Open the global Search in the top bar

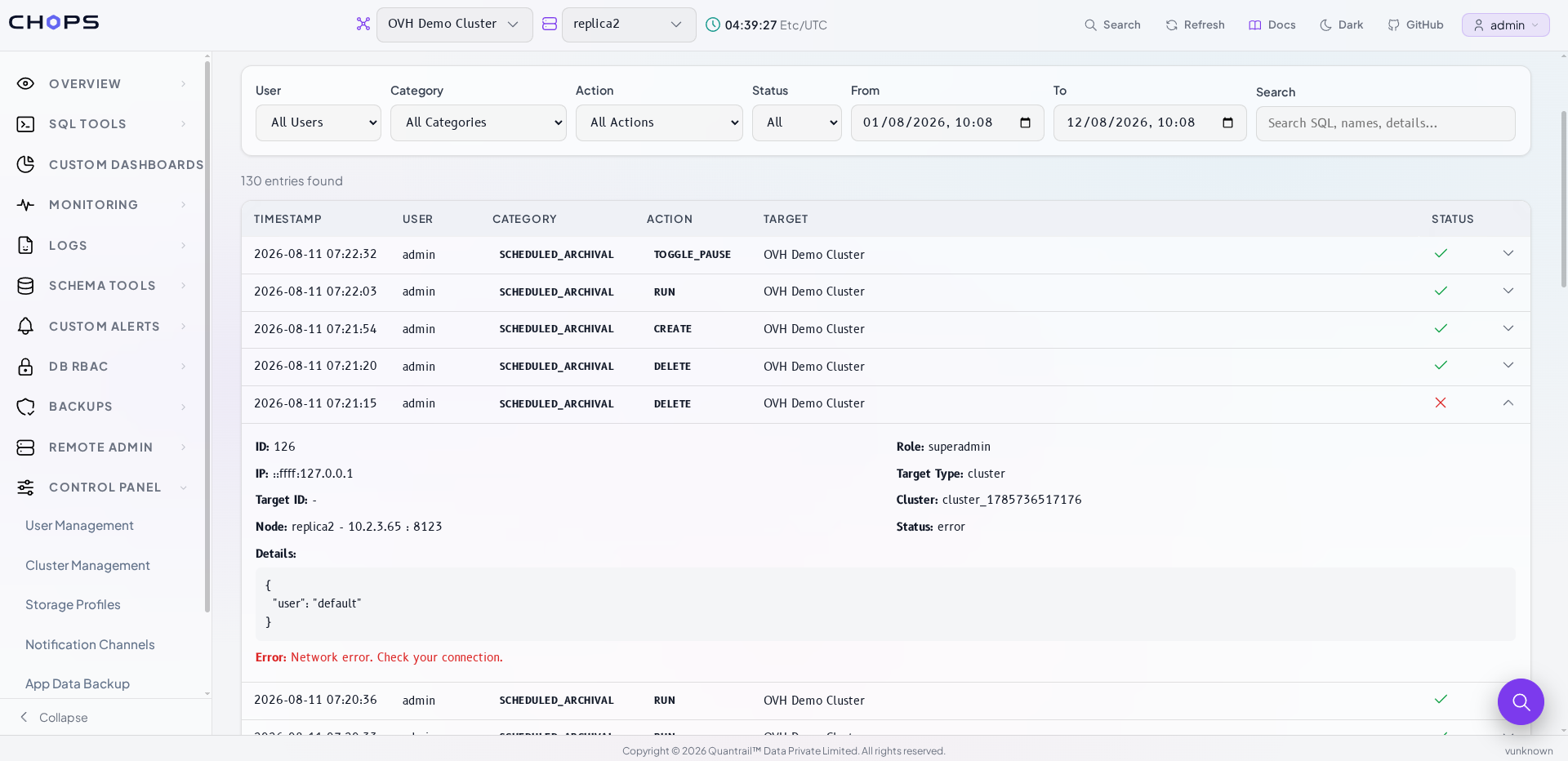click(x=1112, y=24)
